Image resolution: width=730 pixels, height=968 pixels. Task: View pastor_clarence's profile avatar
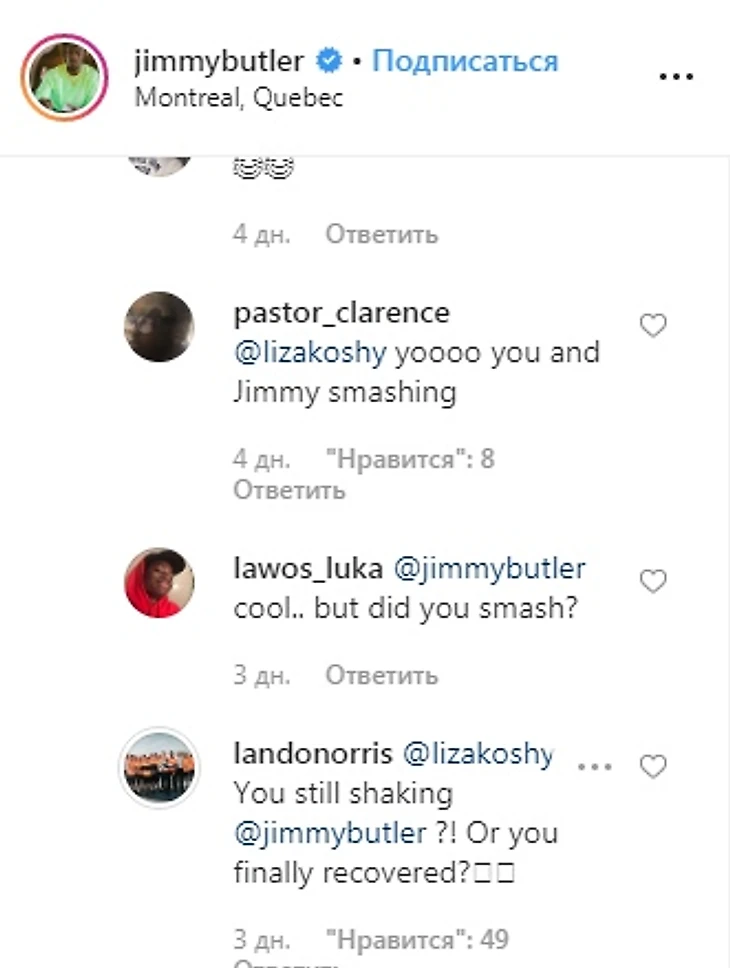coord(158,326)
